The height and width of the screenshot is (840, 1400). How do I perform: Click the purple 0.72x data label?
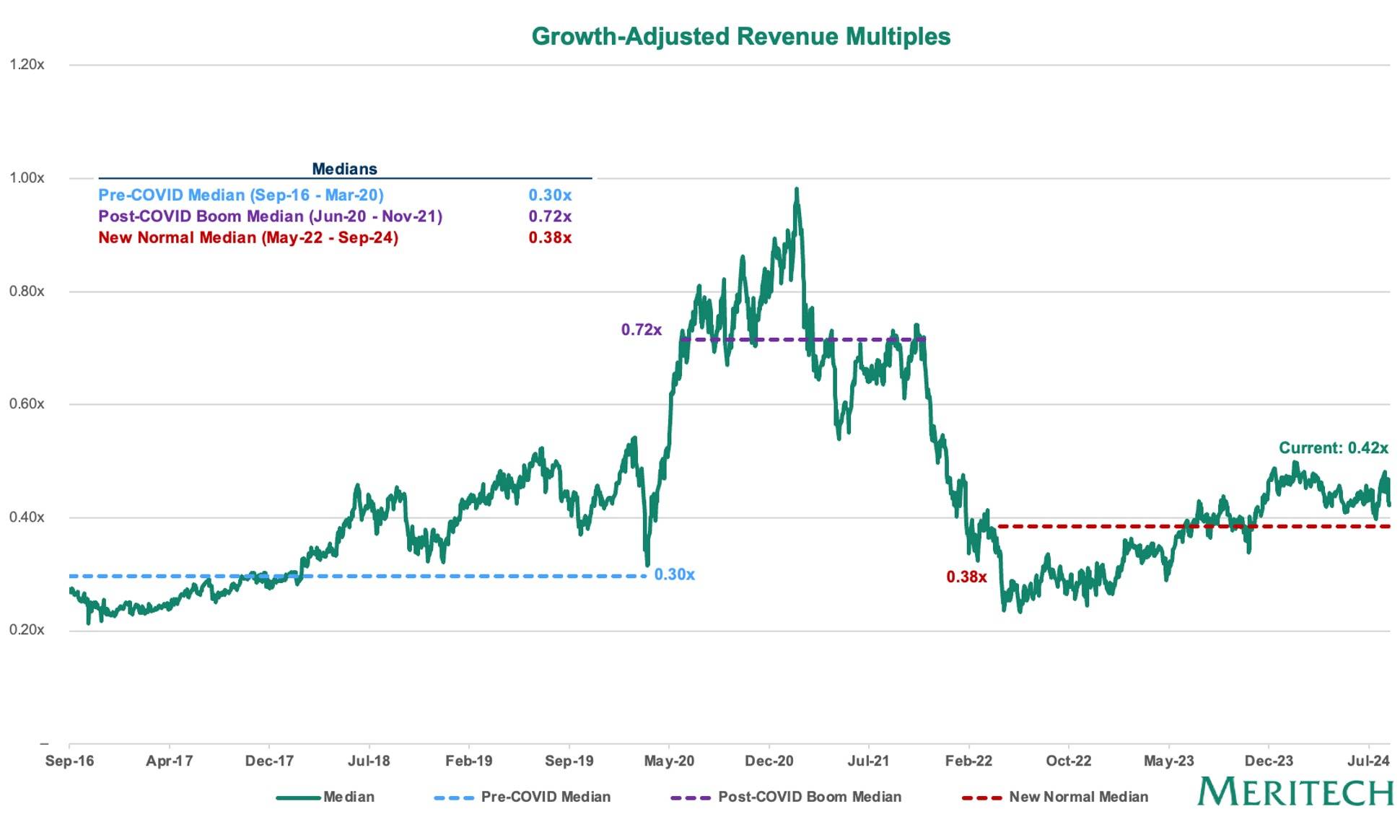pos(641,329)
